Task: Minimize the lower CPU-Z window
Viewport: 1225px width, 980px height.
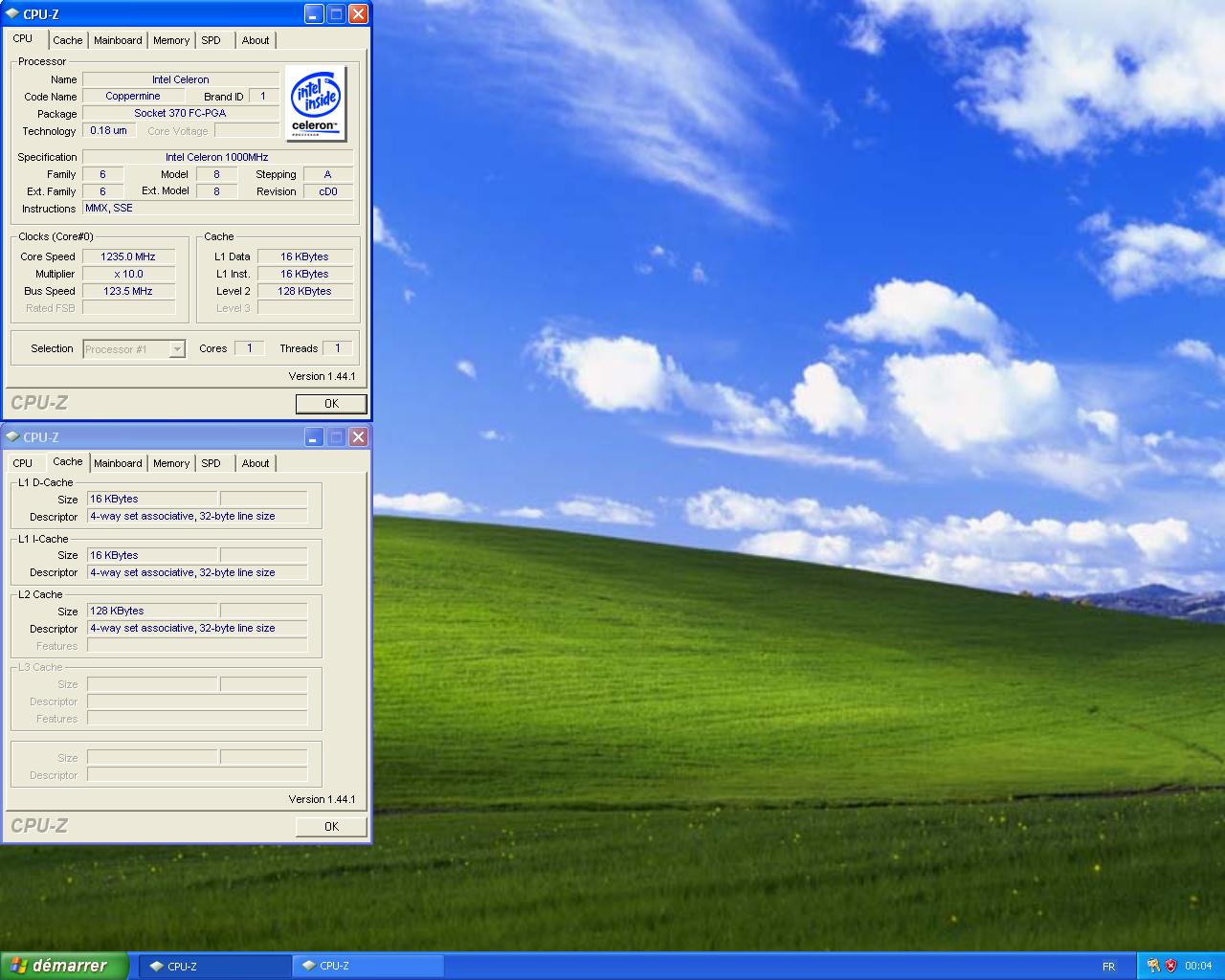Action: click(x=314, y=436)
